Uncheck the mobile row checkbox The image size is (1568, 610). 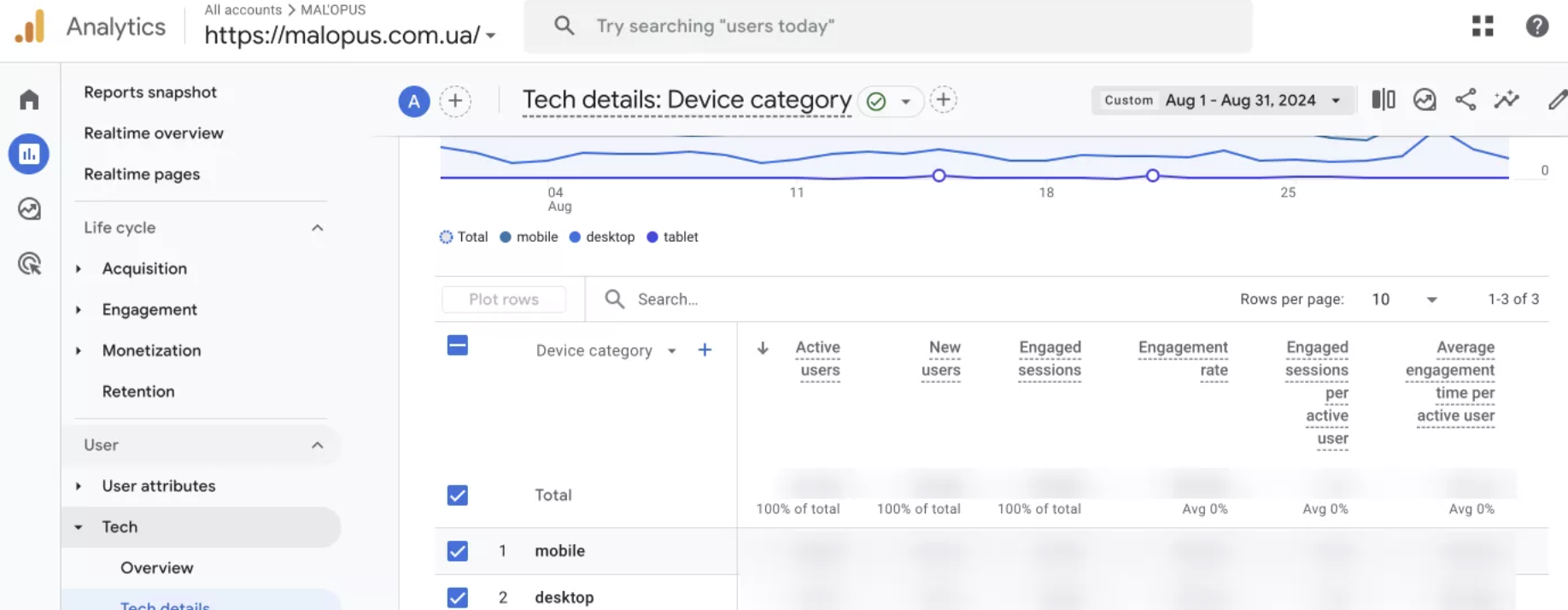pos(458,551)
